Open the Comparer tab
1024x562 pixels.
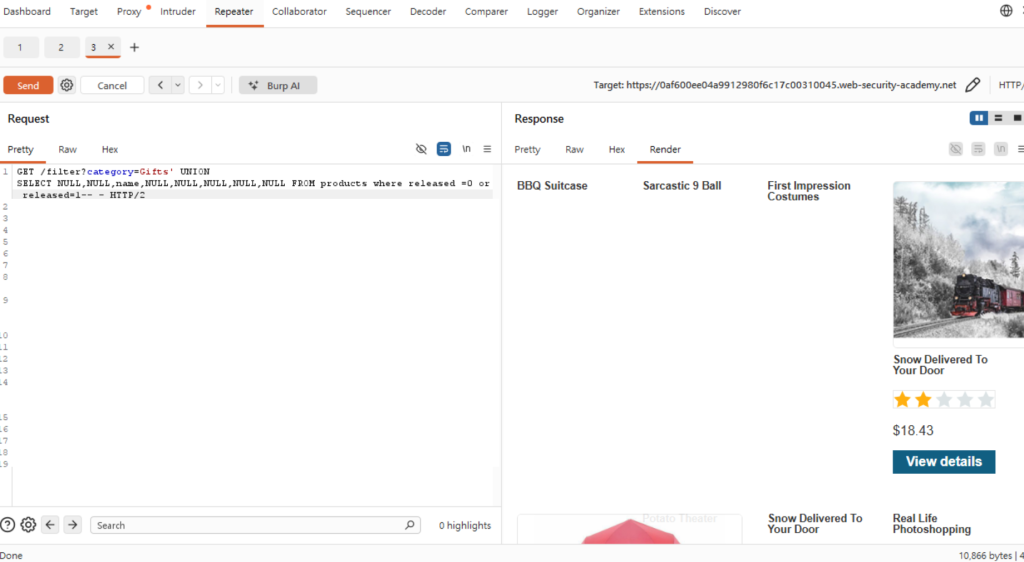pos(486,11)
